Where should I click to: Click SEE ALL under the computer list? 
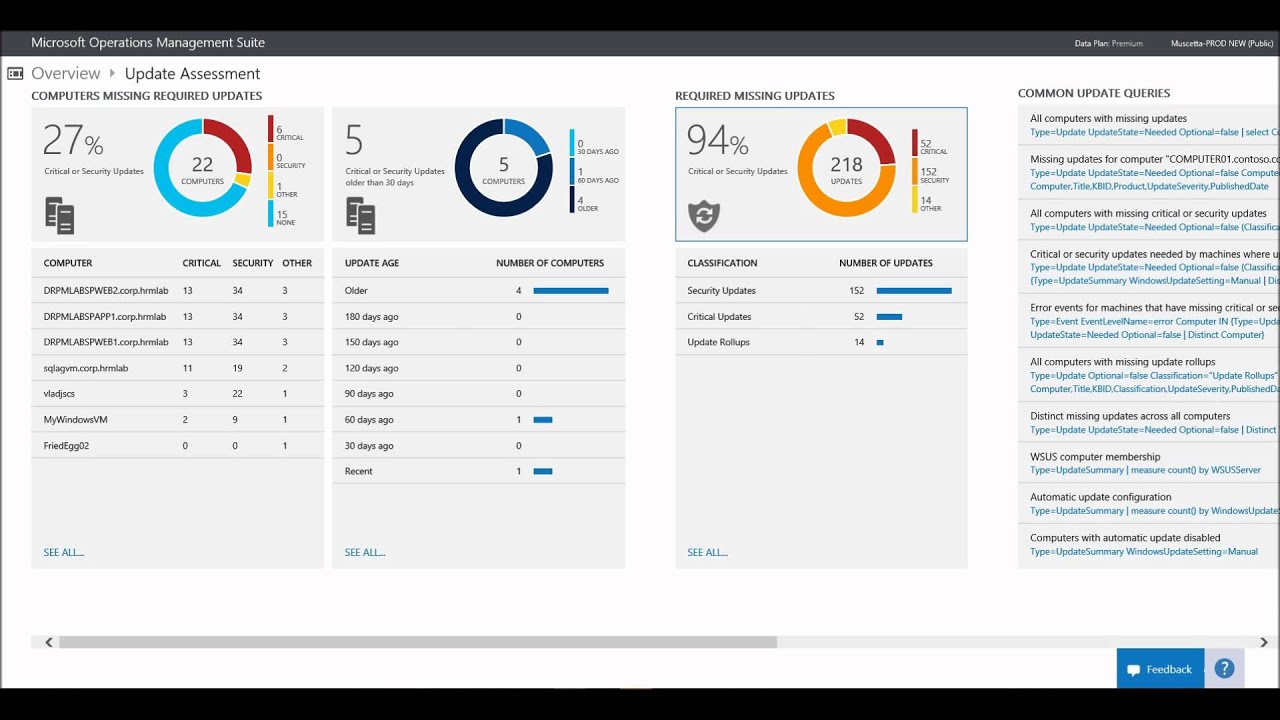[x=64, y=552]
